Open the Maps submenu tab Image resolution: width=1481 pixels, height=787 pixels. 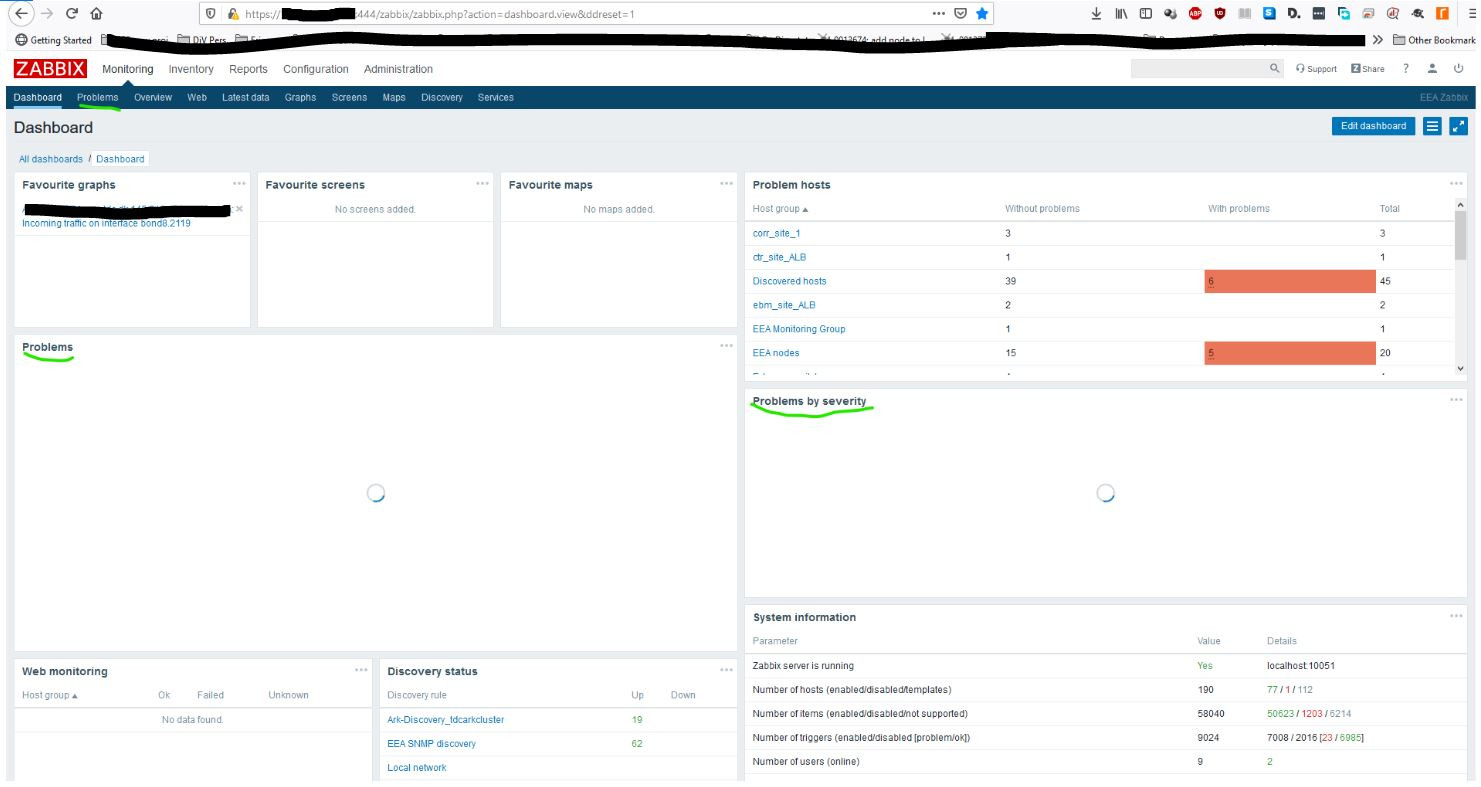(394, 97)
